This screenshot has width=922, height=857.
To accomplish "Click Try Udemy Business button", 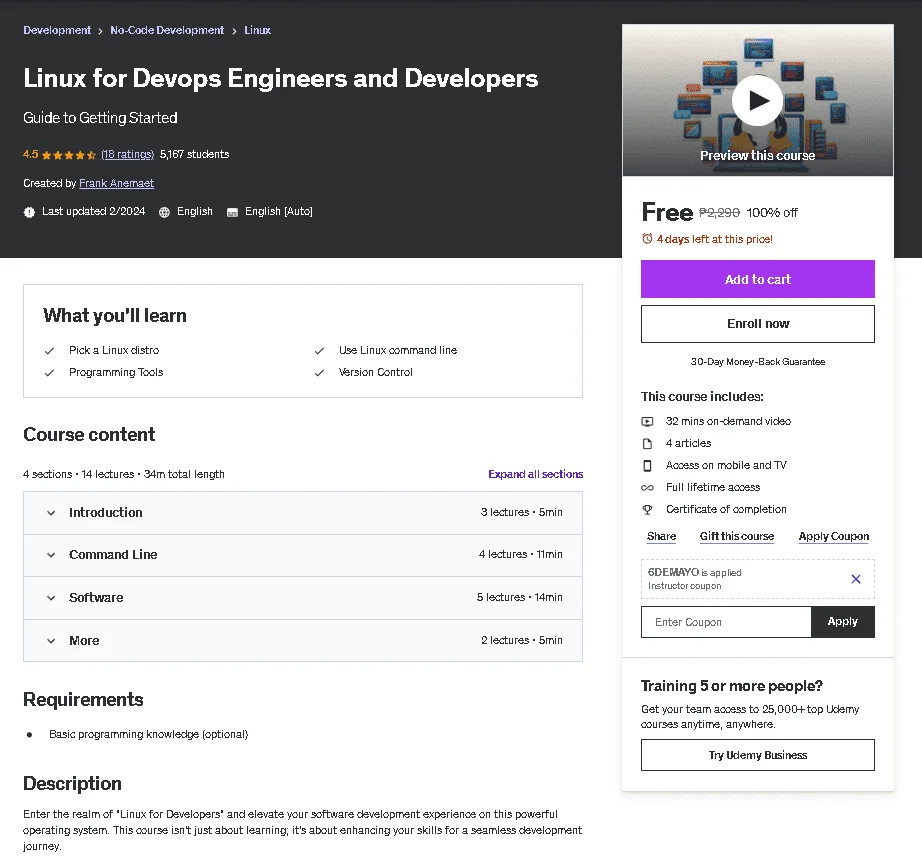I will pyautogui.click(x=757, y=755).
